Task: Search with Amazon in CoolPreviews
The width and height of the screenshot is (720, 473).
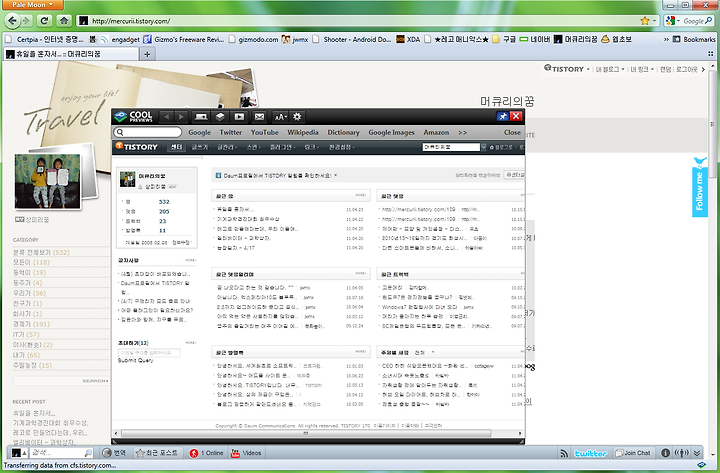Action: point(436,132)
